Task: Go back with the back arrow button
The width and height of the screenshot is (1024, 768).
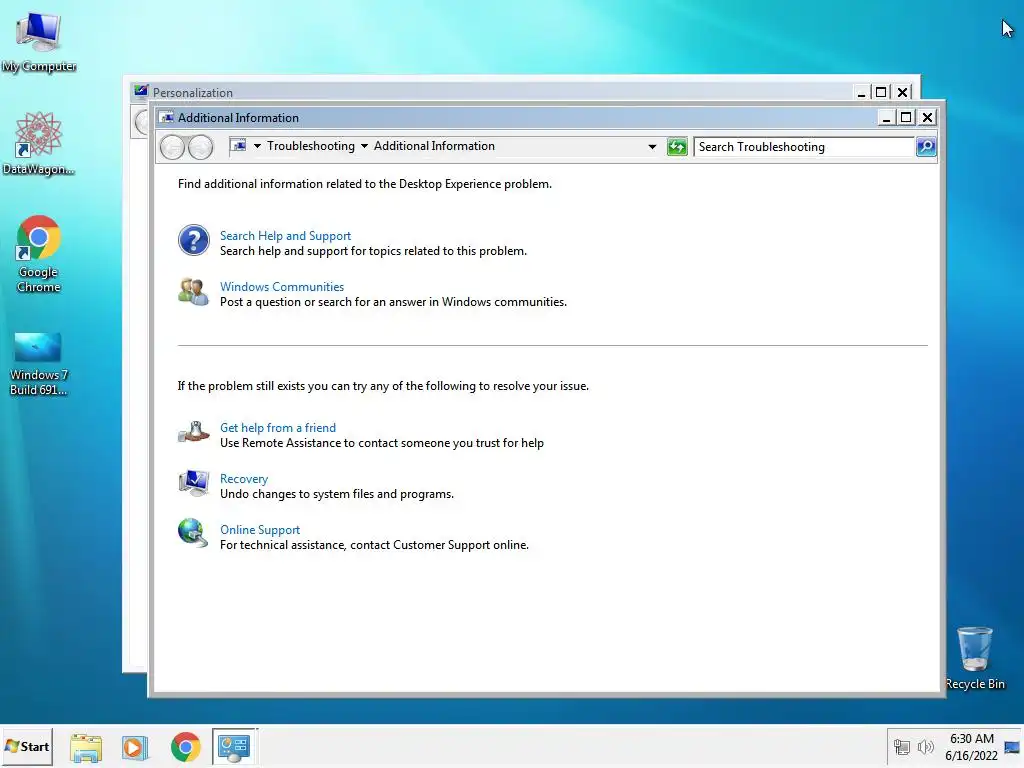Action: click(x=172, y=147)
